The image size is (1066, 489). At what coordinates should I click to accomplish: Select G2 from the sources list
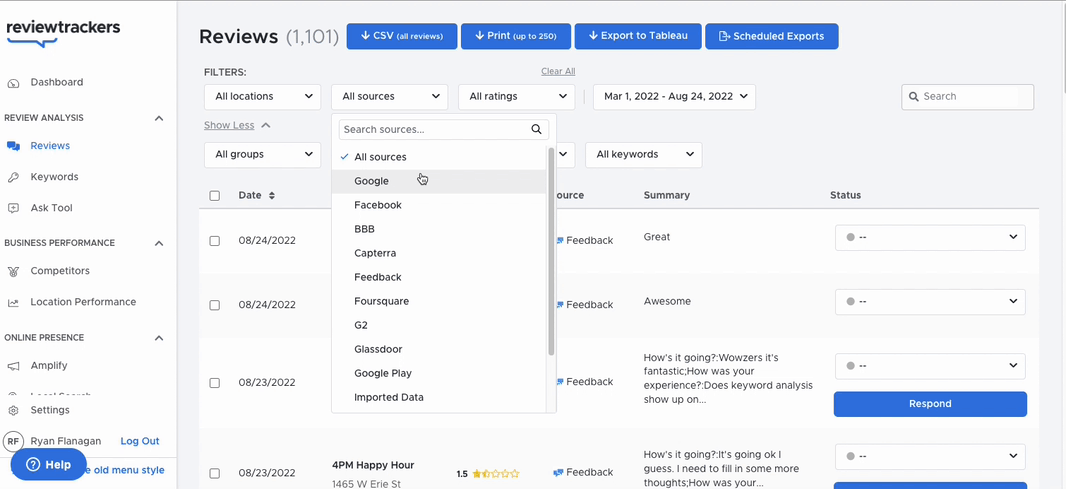pyautogui.click(x=439, y=325)
